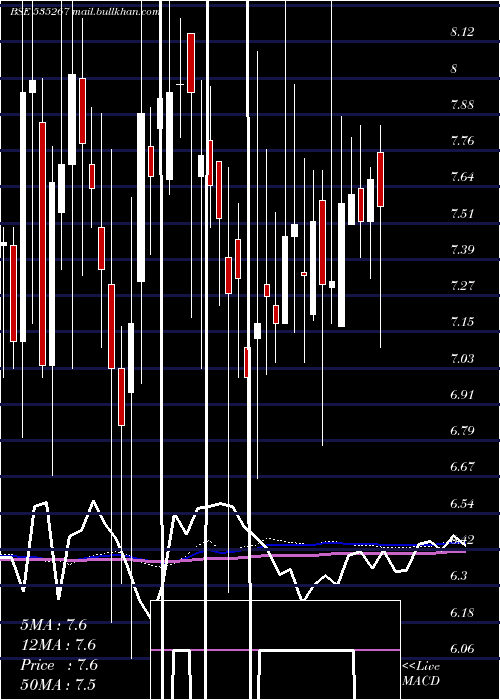This screenshot has height=700, width=500.
Task: Select the 50MA : 7.5 readout
Action: [58, 685]
